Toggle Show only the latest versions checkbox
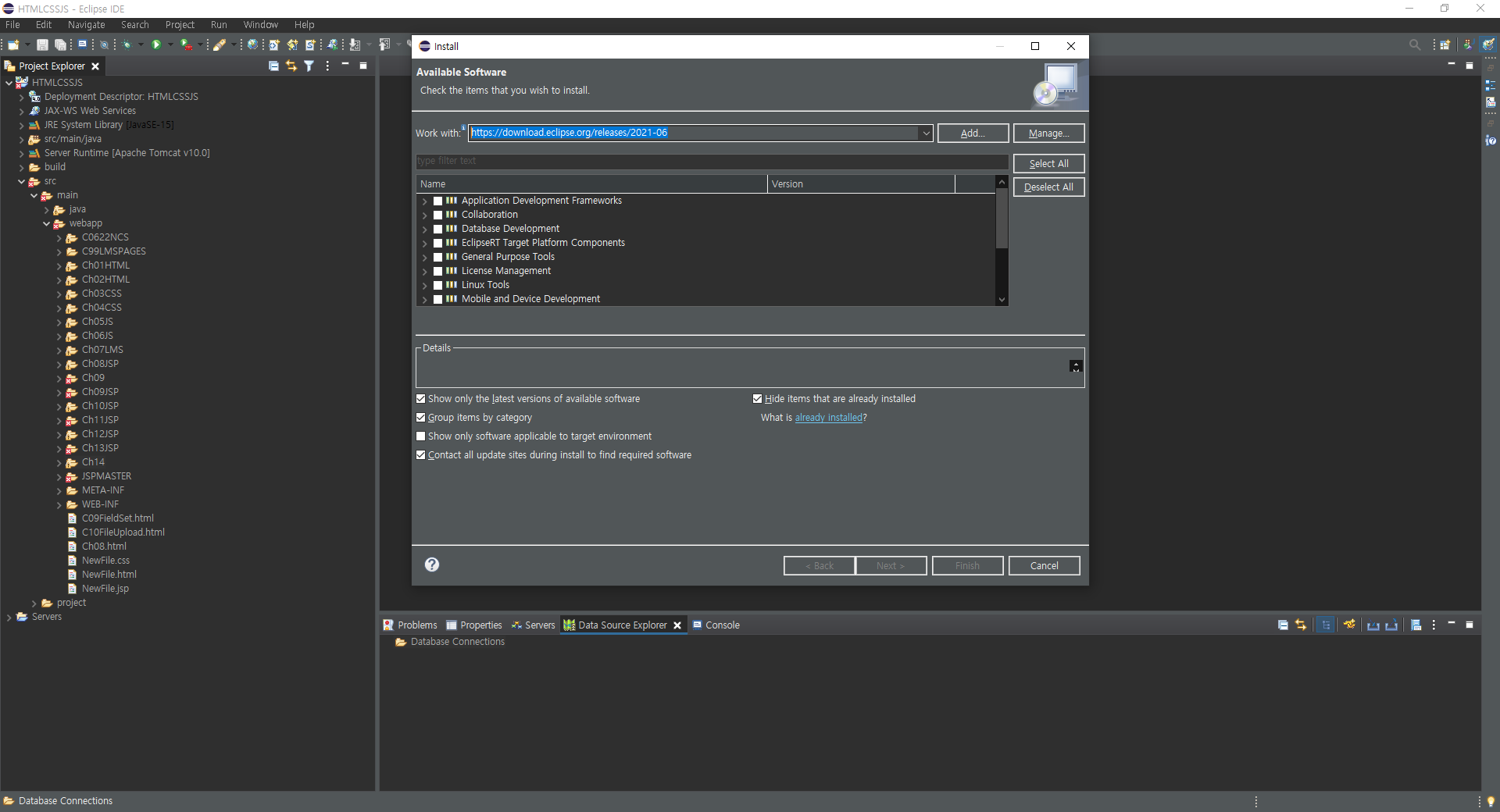The width and height of the screenshot is (1500, 812). tap(421, 399)
